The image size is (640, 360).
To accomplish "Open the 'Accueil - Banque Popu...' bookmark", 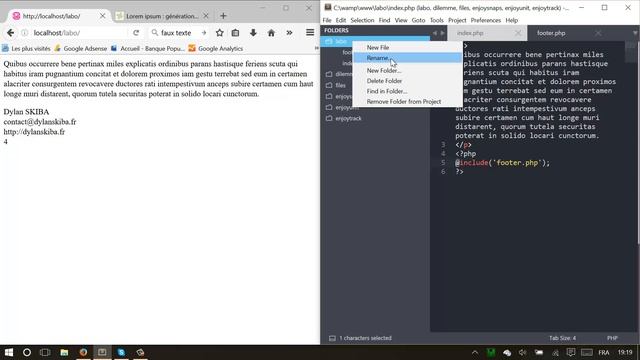I will click(x=148, y=49).
